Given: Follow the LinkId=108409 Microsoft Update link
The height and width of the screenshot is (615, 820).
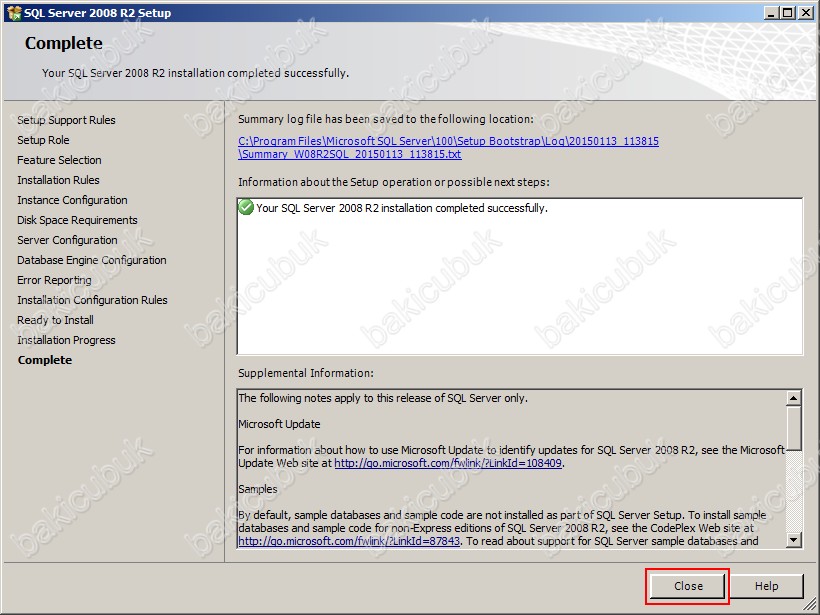Looking at the screenshot, I should click(448, 463).
